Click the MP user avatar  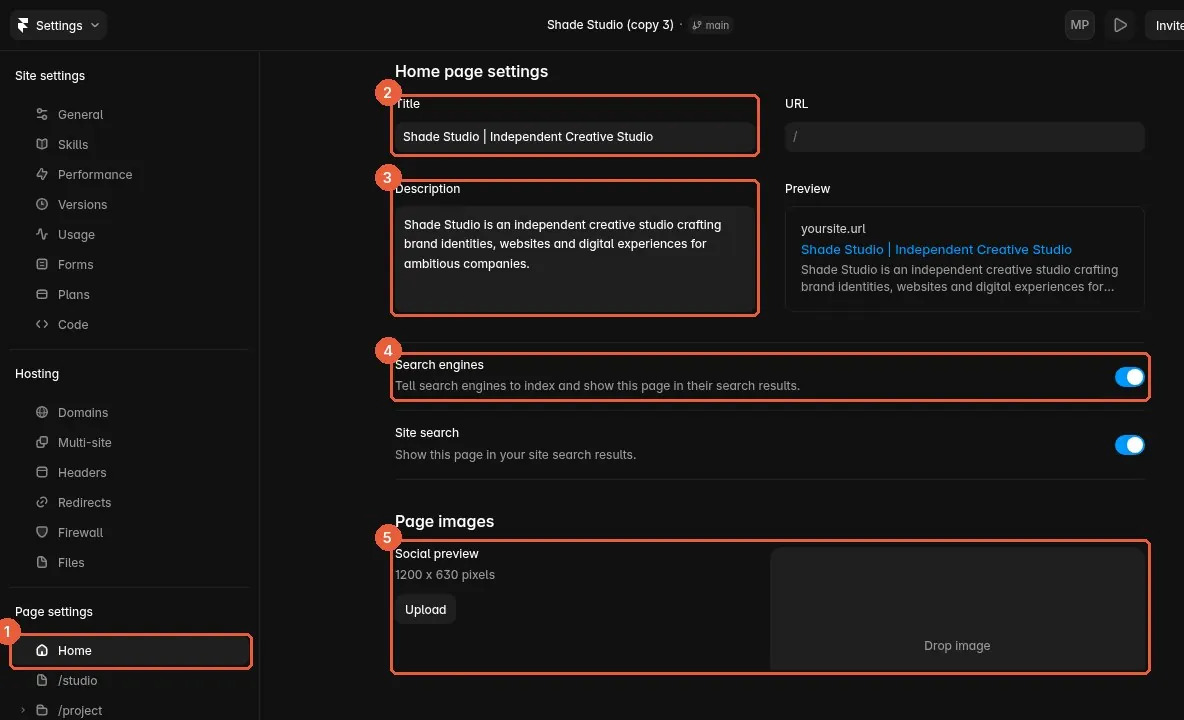coord(1080,25)
